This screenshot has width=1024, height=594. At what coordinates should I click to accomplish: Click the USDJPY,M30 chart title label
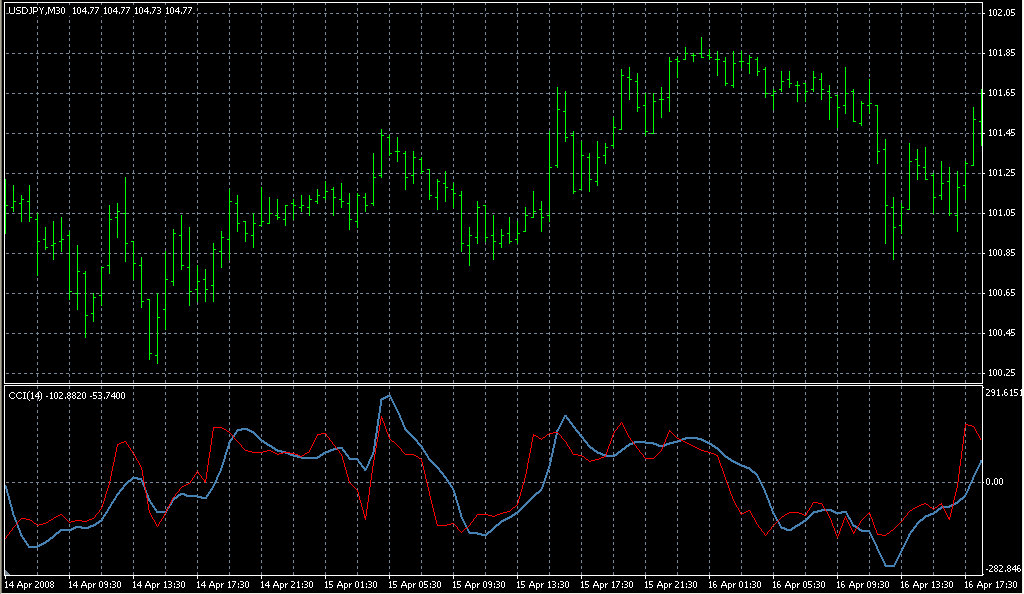click(36, 10)
